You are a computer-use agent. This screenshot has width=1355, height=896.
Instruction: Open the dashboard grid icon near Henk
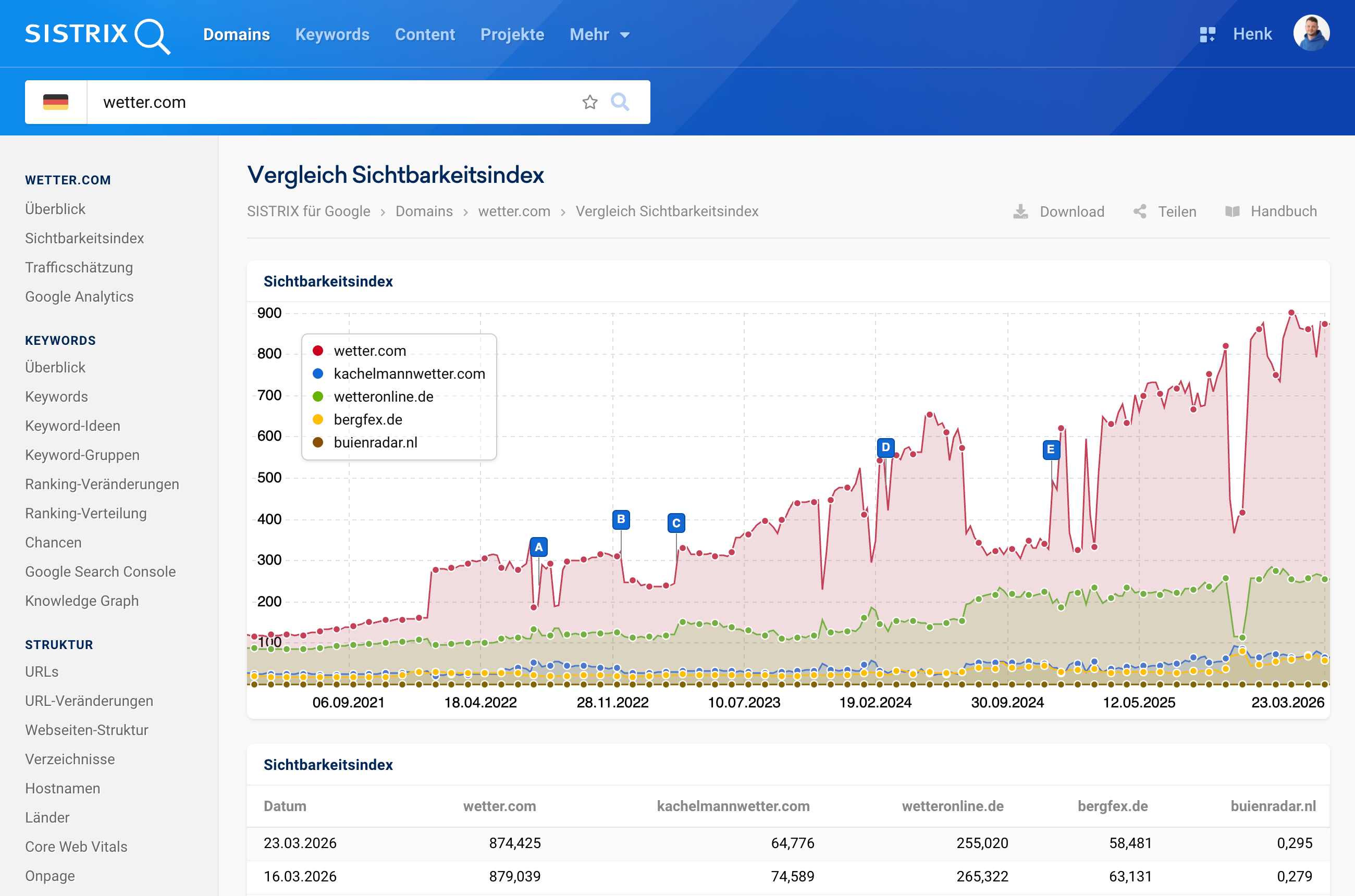coord(1207,34)
